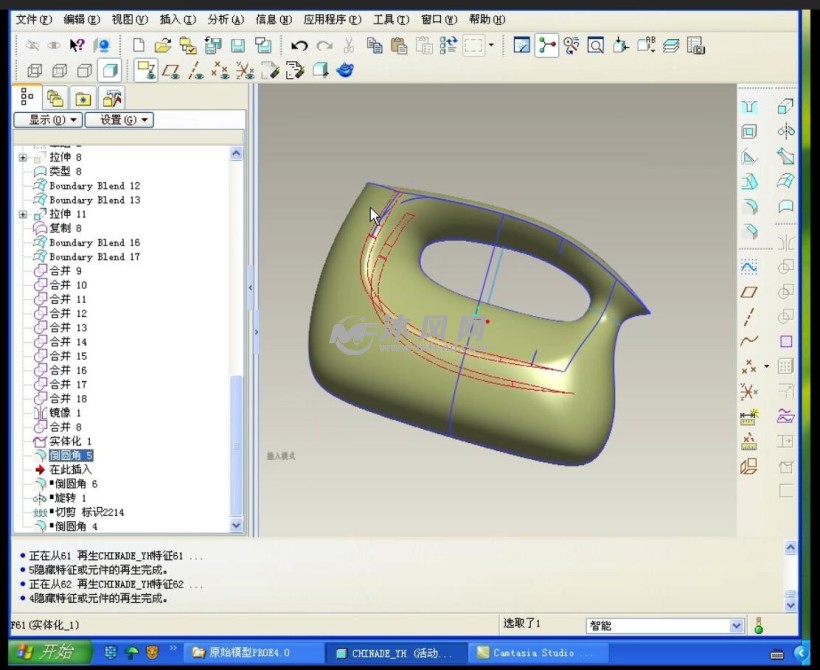Switch display to No Hidden mode
820x670 pixels.
click(85, 70)
